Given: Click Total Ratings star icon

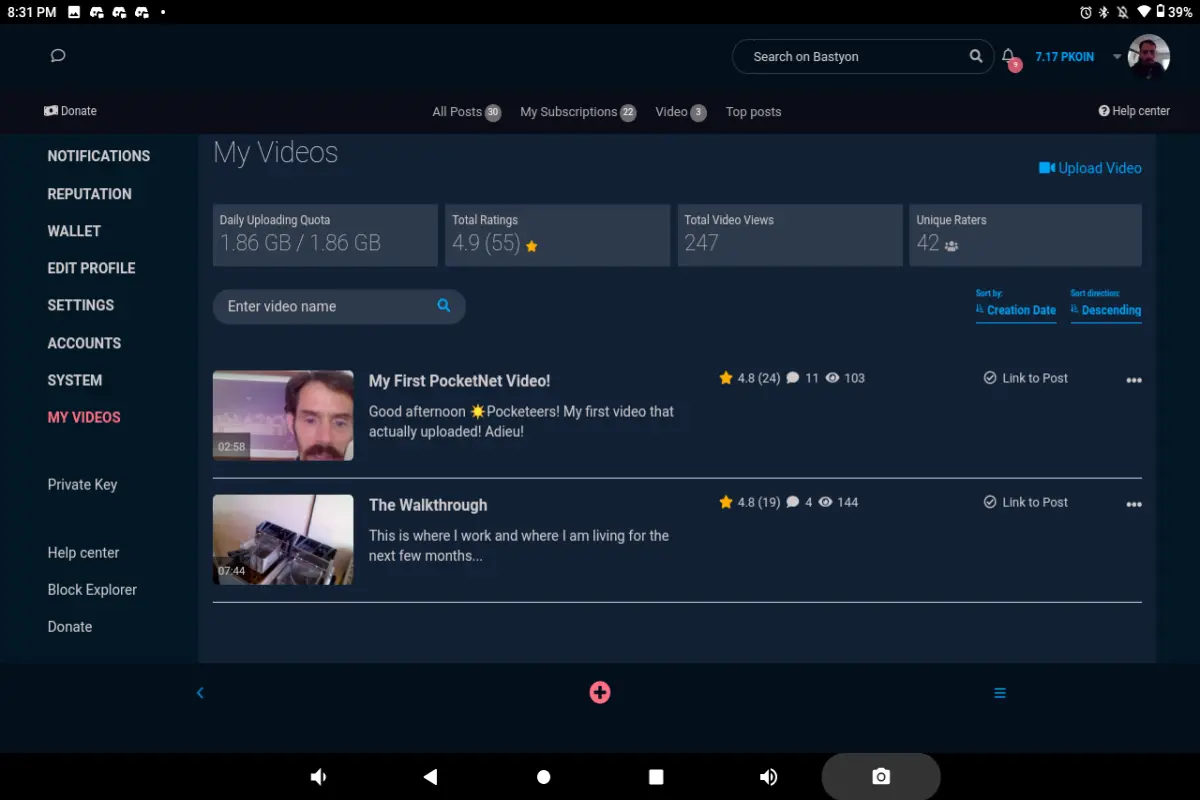Looking at the screenshot, I should coord(532,246).
